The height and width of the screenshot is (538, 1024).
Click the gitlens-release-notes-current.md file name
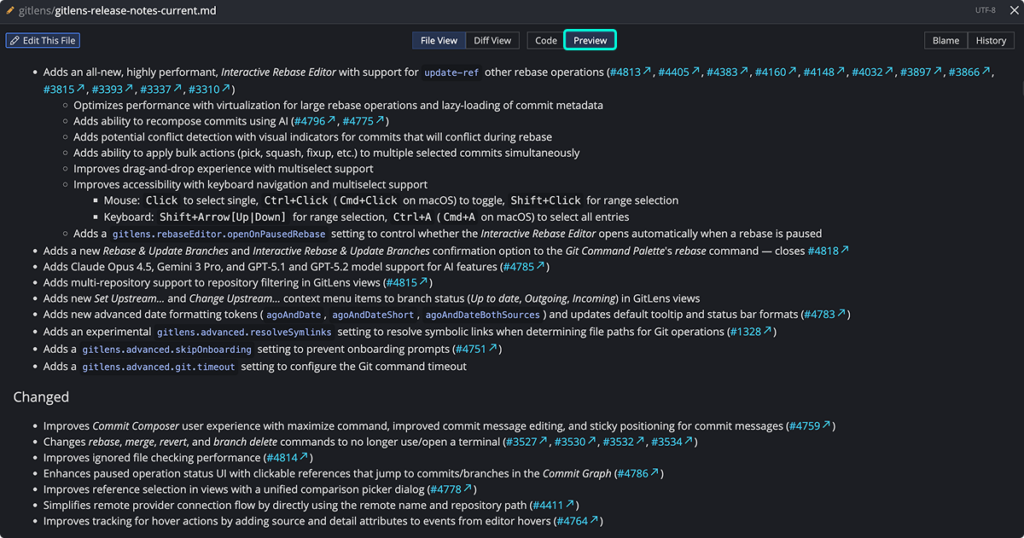click(136, 10)
